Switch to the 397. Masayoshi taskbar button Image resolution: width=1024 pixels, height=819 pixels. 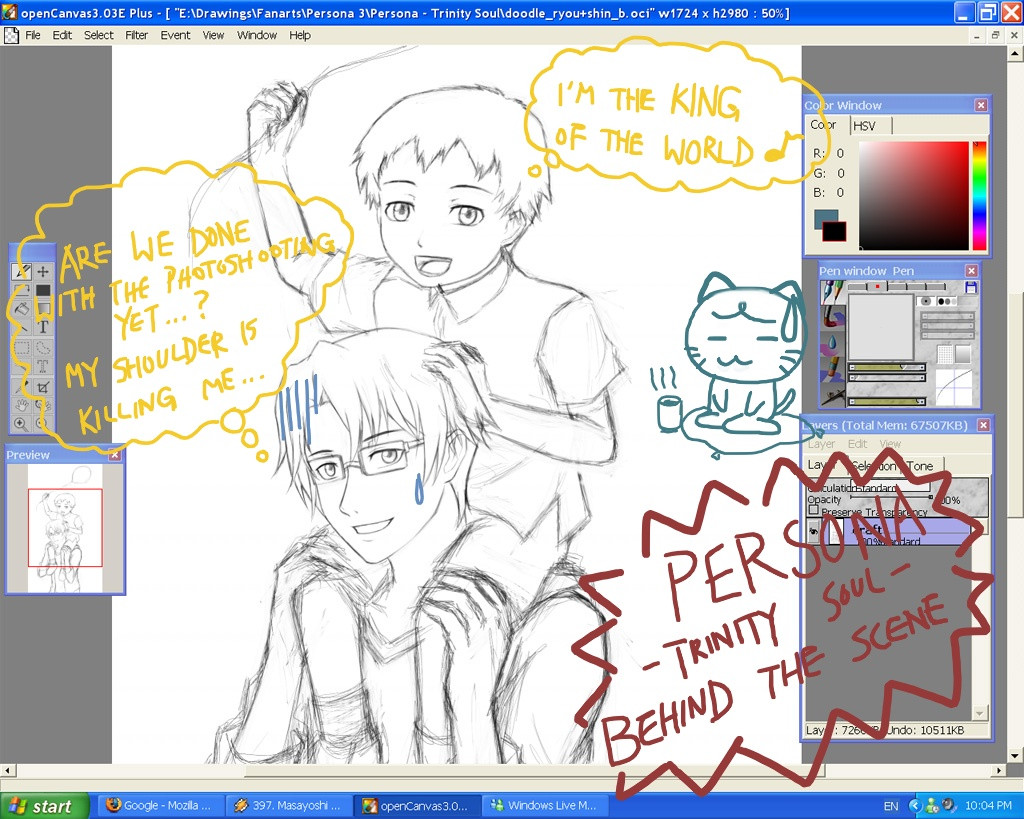[289, 806]
